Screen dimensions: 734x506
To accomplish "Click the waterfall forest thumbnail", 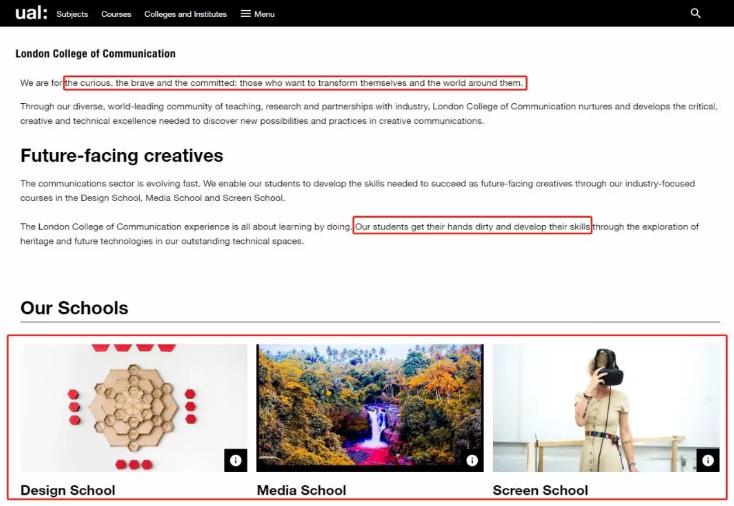I will 369,407.
